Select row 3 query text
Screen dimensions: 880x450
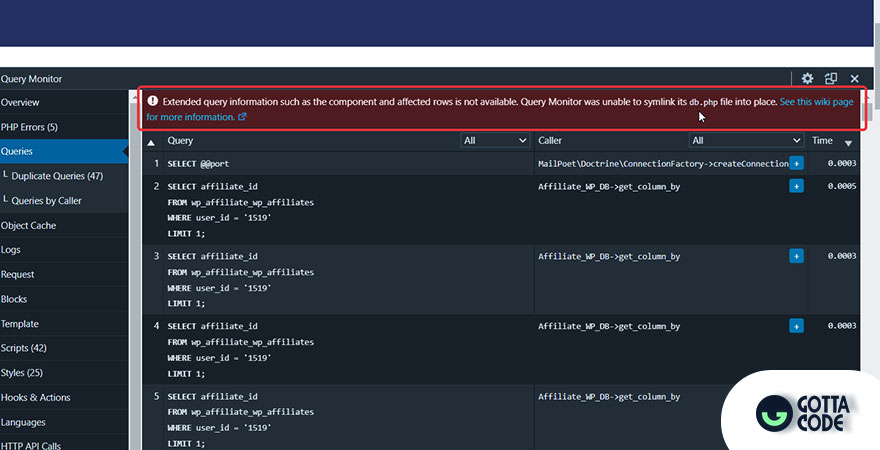[241, 279]
